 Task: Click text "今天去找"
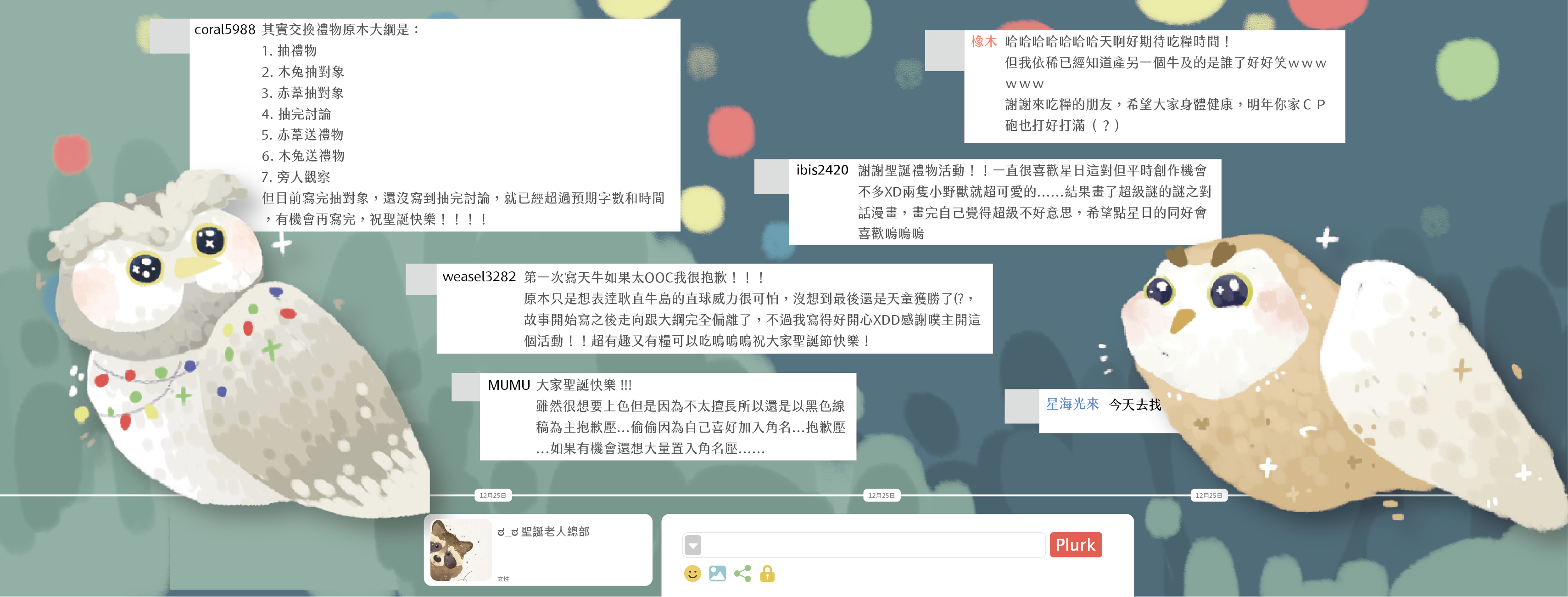click(1135, 405)
